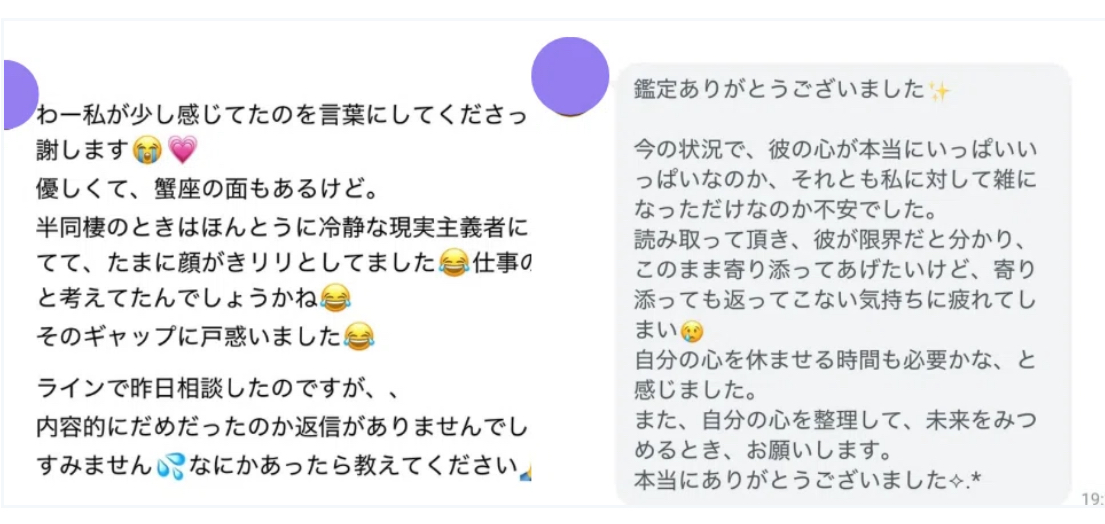Click the crying face emoji after 謝します

(148, 149)
